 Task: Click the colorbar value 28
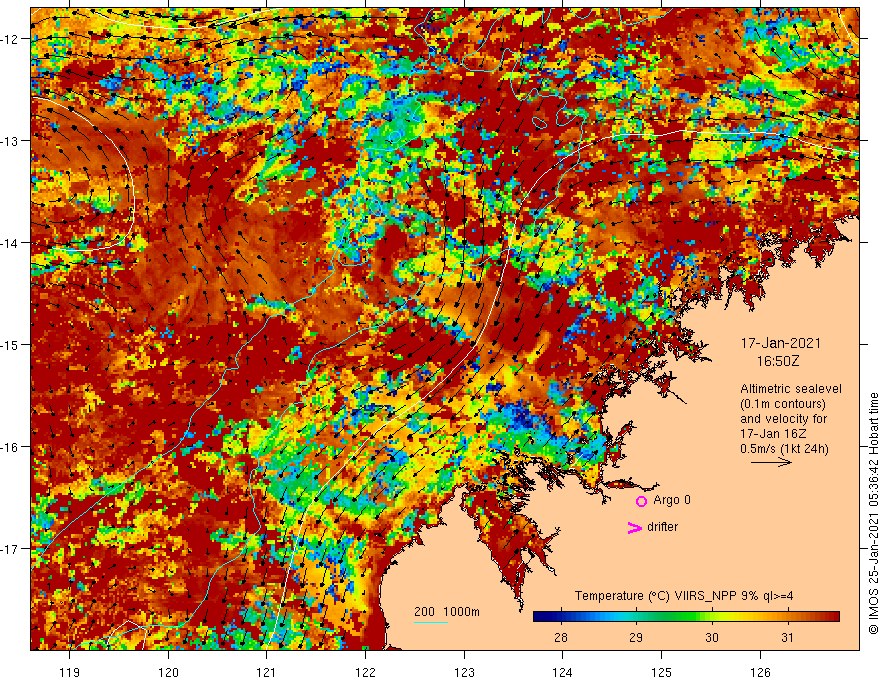point(560,637)
